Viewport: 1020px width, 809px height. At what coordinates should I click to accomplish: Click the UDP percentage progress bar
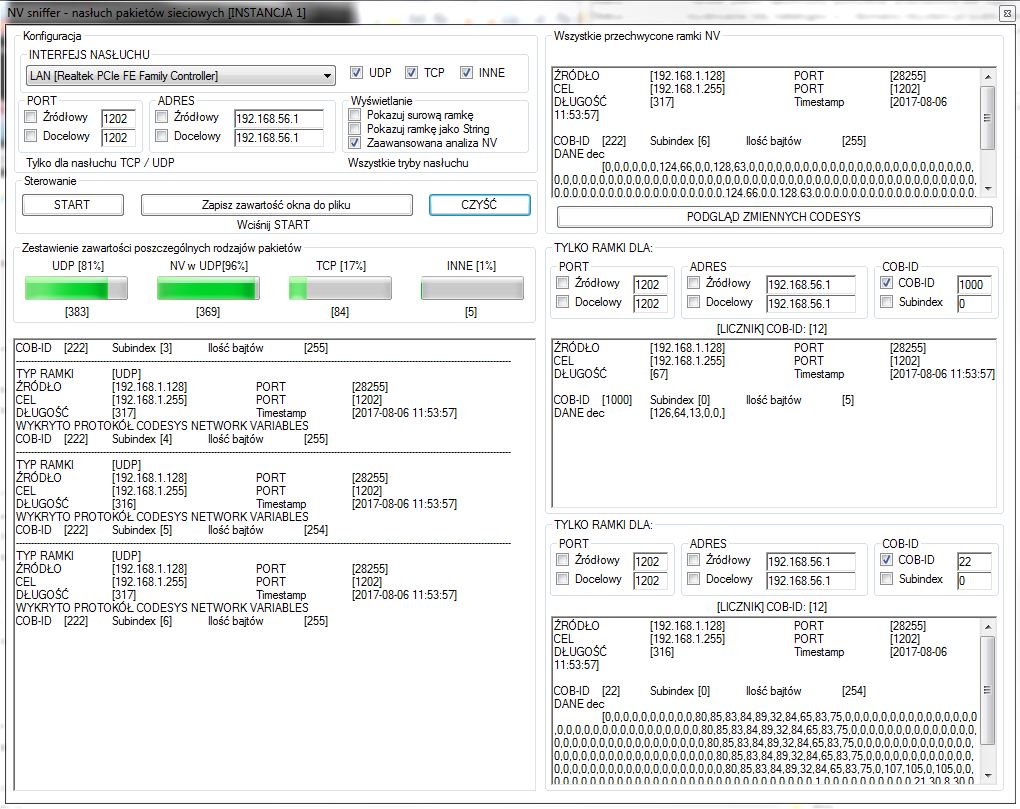(x=76, y=289)
